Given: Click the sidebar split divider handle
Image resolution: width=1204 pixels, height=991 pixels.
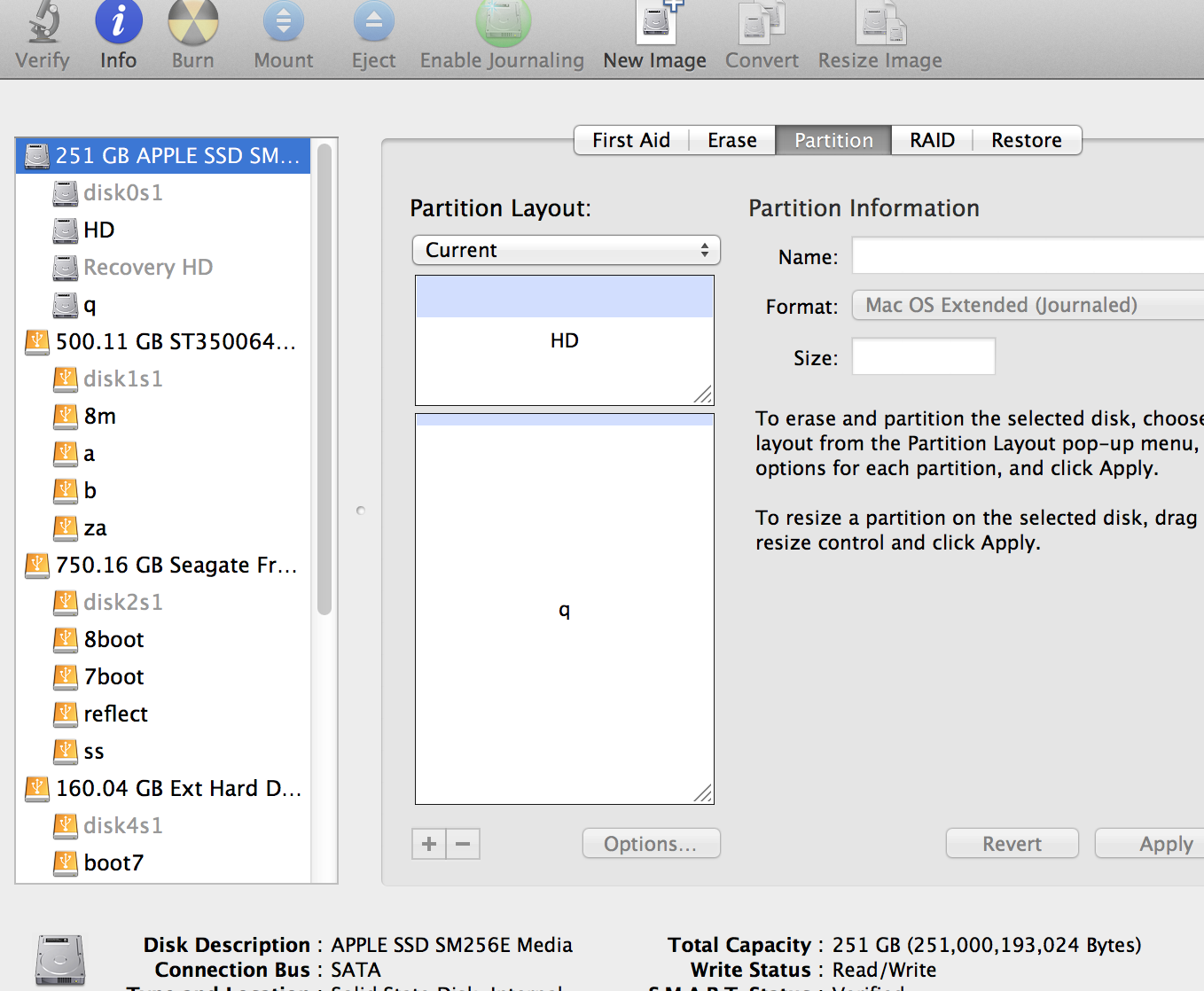Looking at the screenshot, I should pos(361,511).
